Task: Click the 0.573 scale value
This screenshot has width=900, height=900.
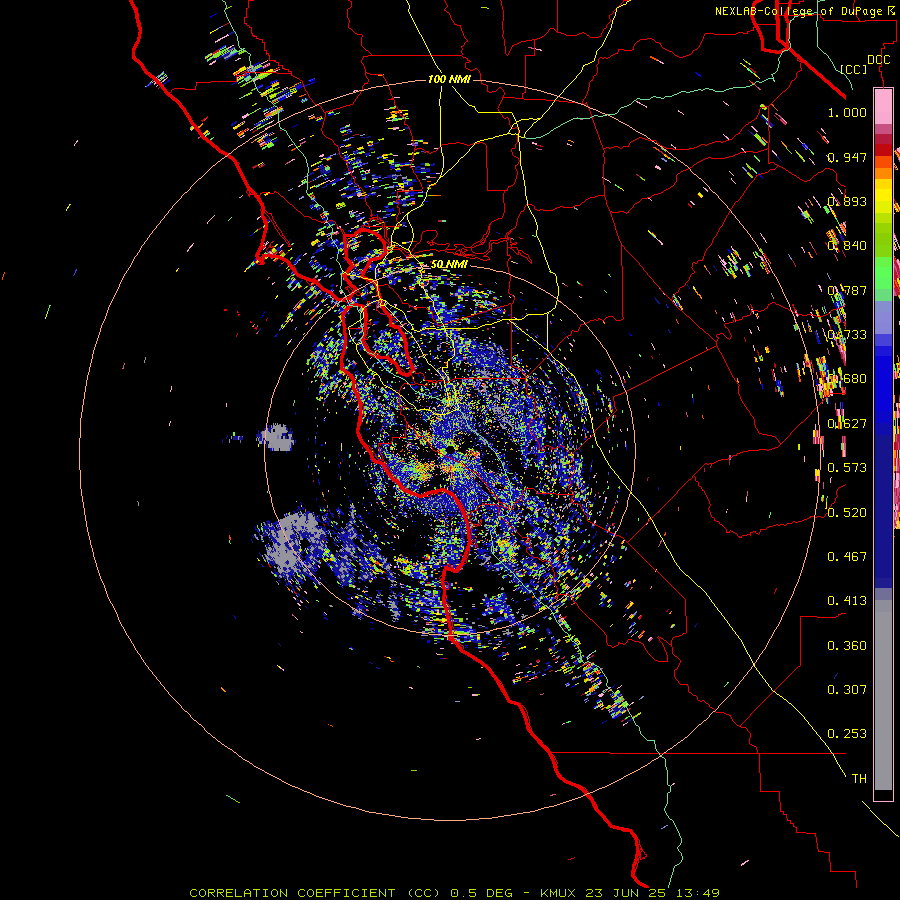Action: click(847, 467)
